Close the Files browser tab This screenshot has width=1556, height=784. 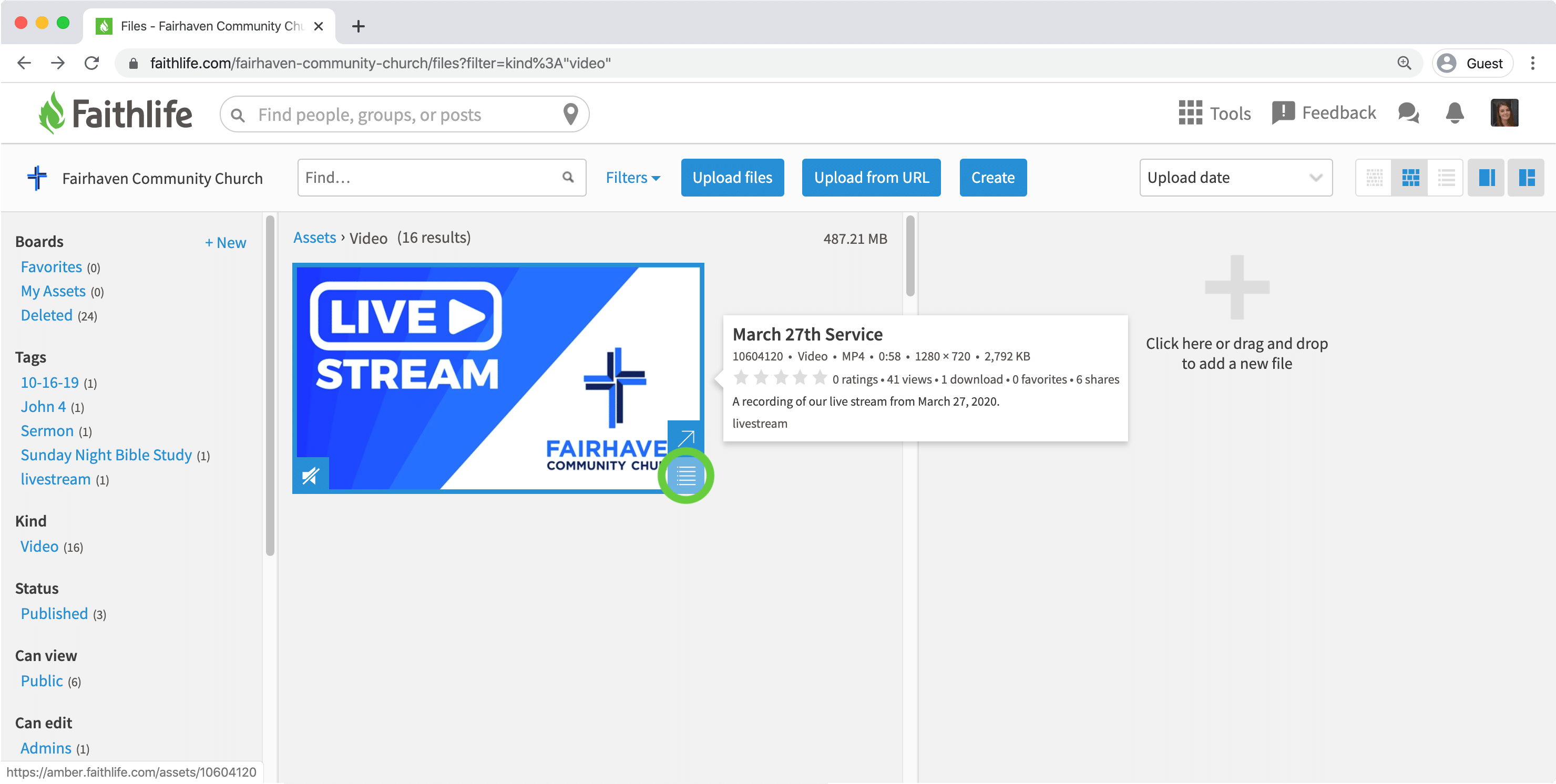[319, 26]
